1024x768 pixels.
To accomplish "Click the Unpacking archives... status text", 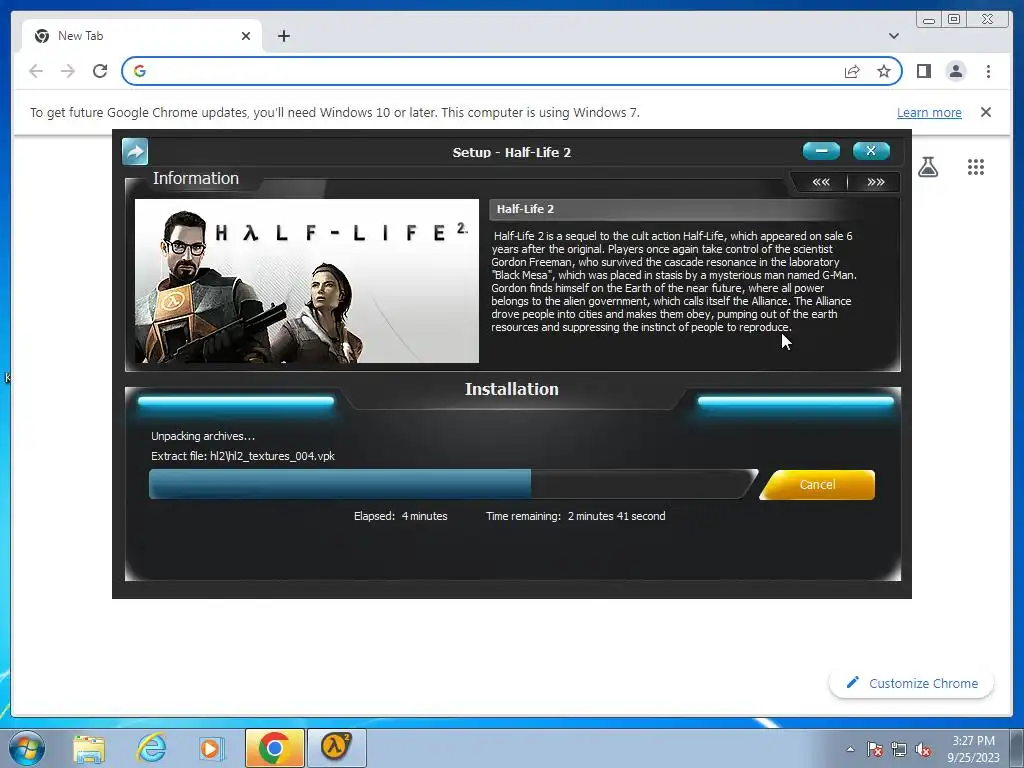I will [x=203, y=436].
